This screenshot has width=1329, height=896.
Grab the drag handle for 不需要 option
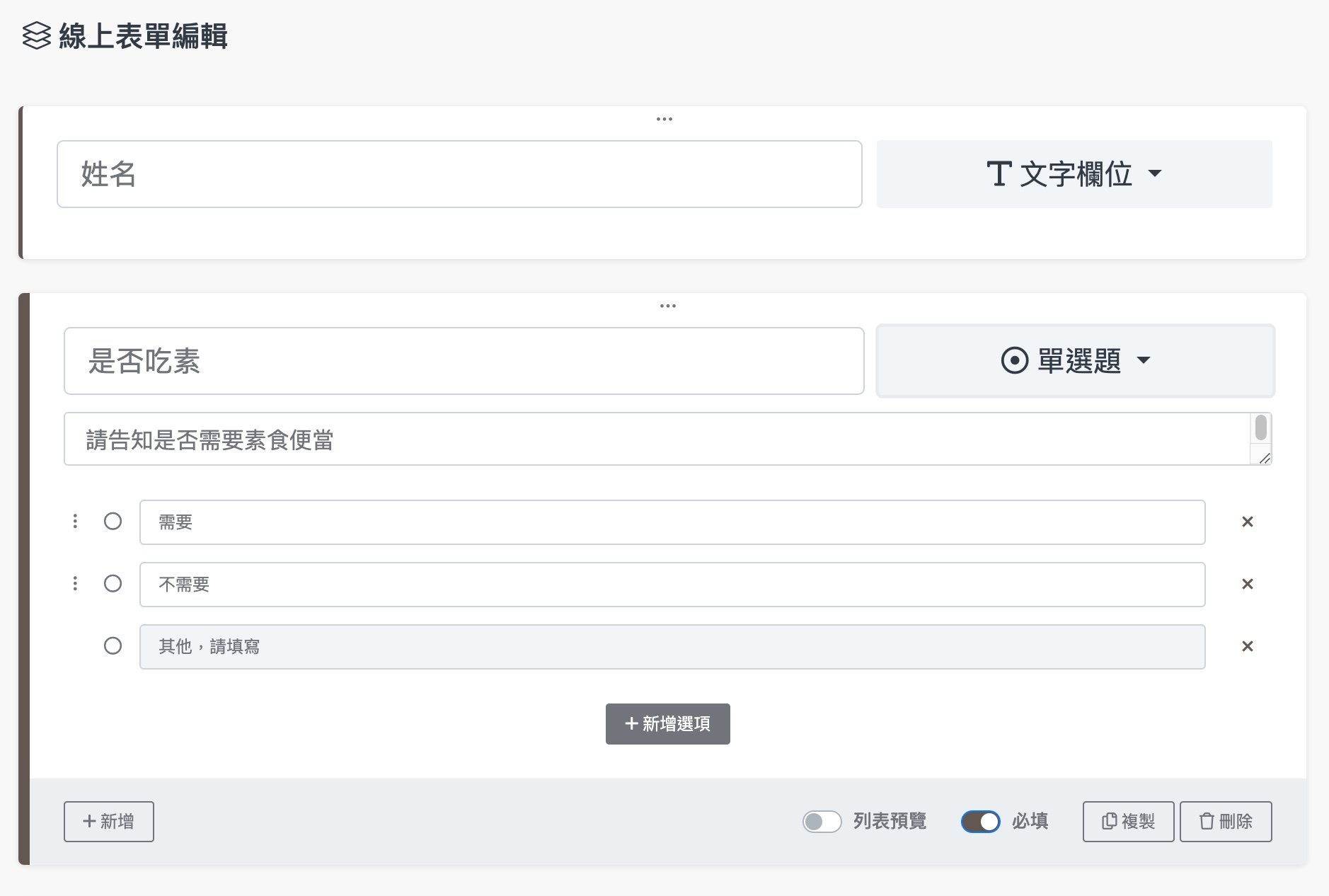coord(75,584)
